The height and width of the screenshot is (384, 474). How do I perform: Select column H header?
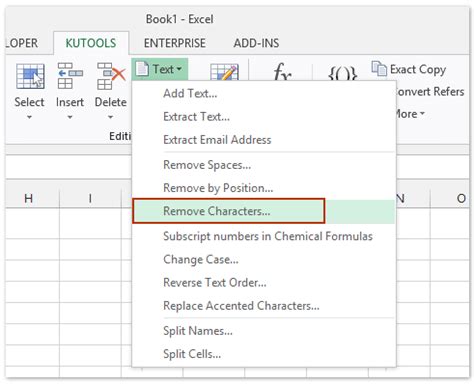pyautogui.click(x=29, y=198)
